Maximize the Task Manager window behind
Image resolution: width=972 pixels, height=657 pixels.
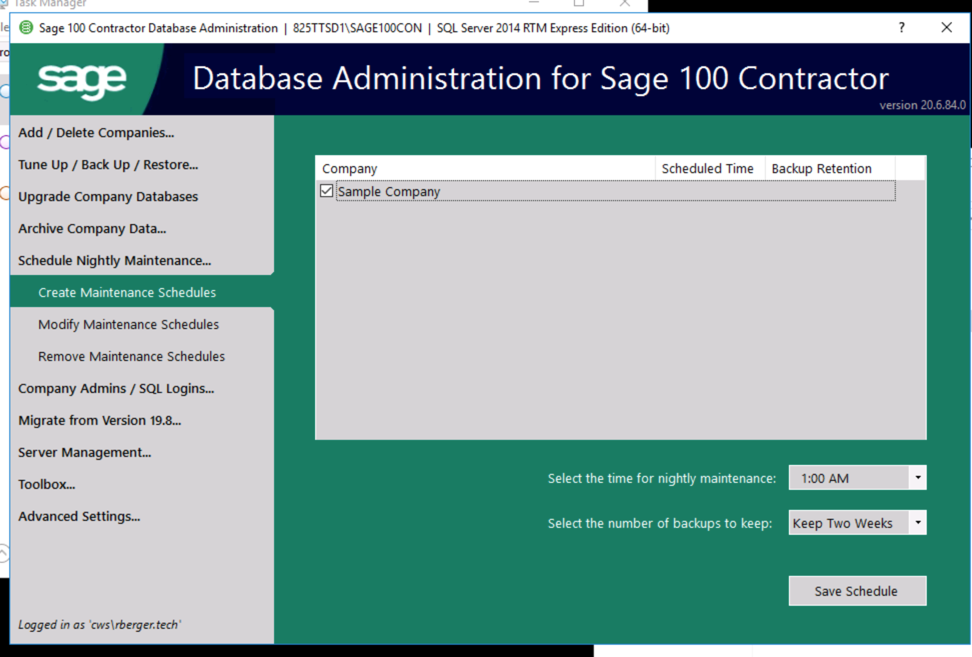click(x=579, y=3)
